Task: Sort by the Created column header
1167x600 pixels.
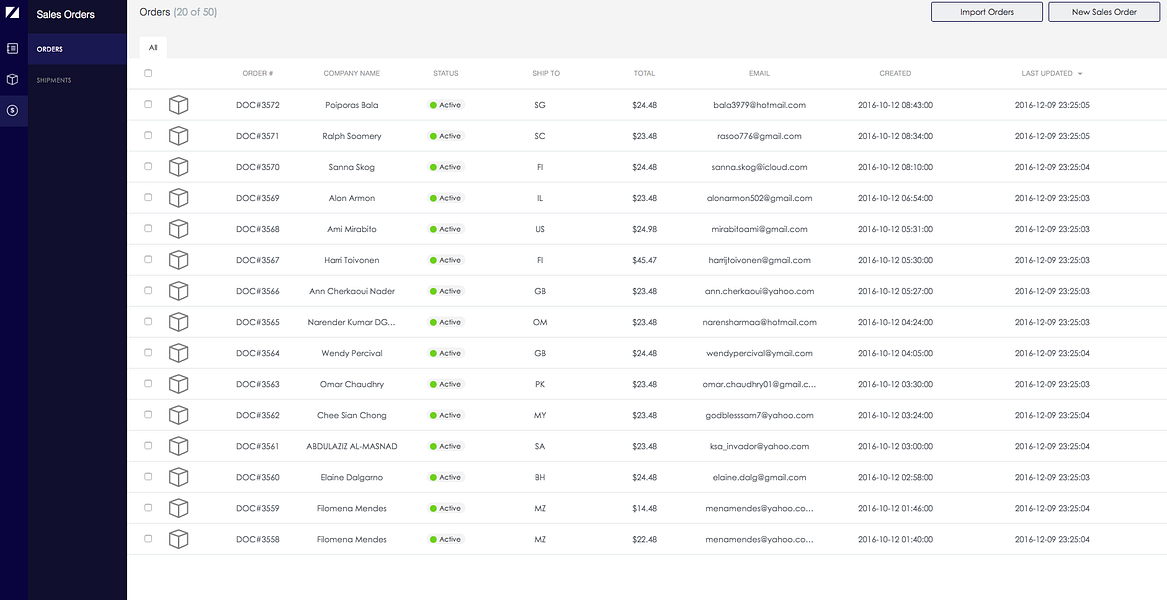Action: point(895,74)
